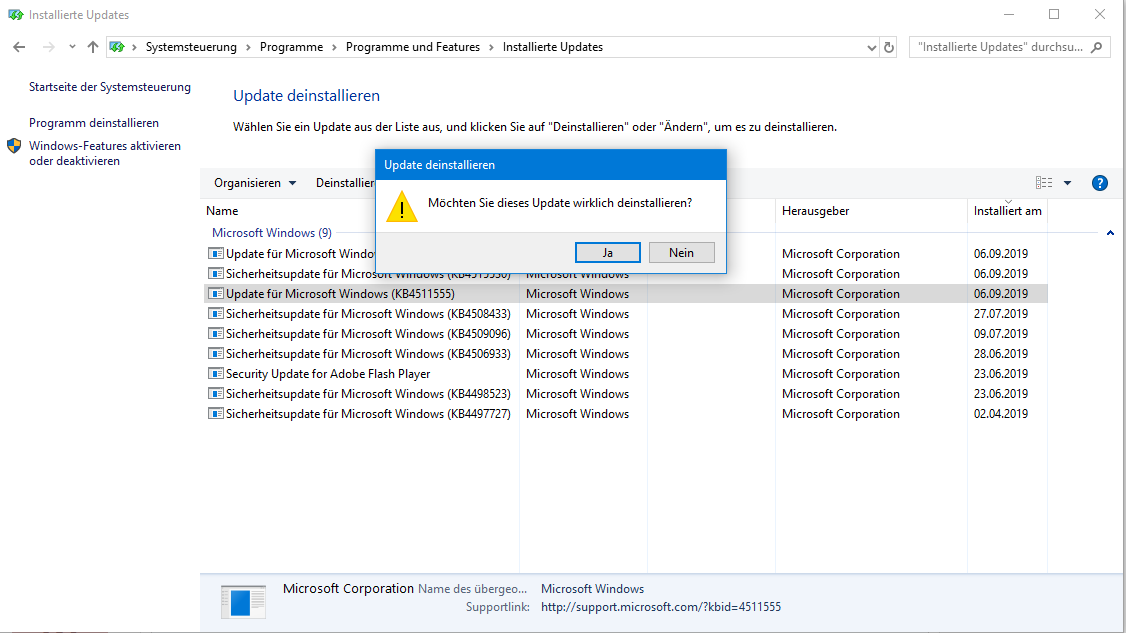Close the Installierte Updates window
The image size is (1126, 633).
(1099, 14)
